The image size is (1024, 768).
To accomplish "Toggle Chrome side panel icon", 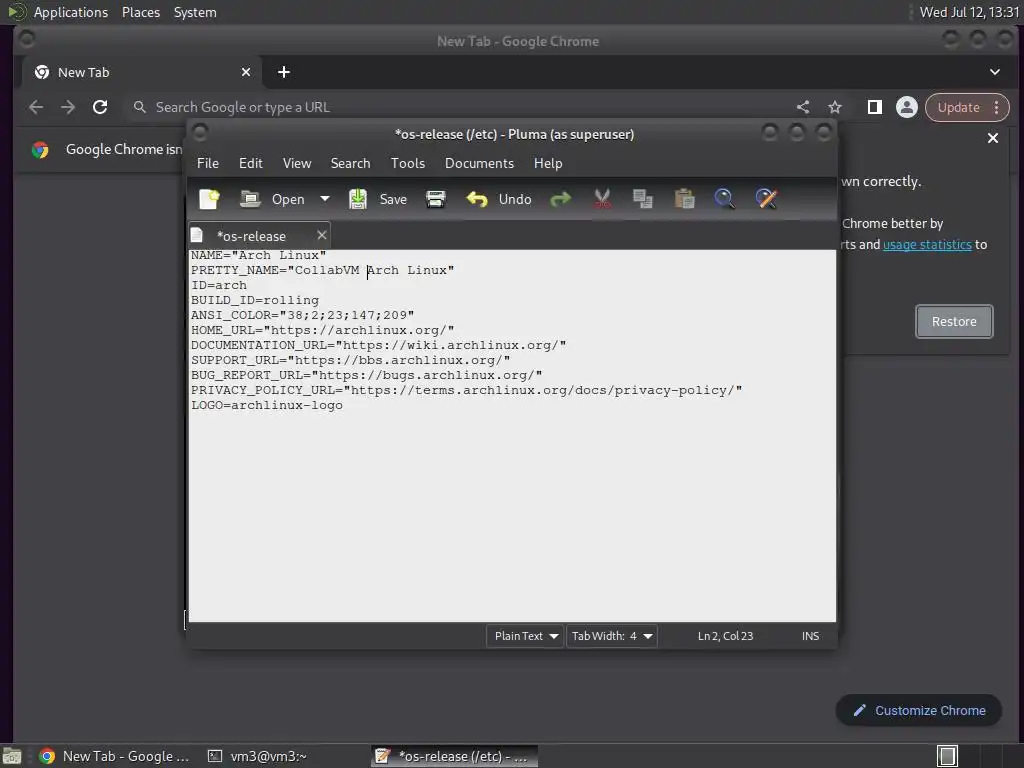I will pos(874,107).
